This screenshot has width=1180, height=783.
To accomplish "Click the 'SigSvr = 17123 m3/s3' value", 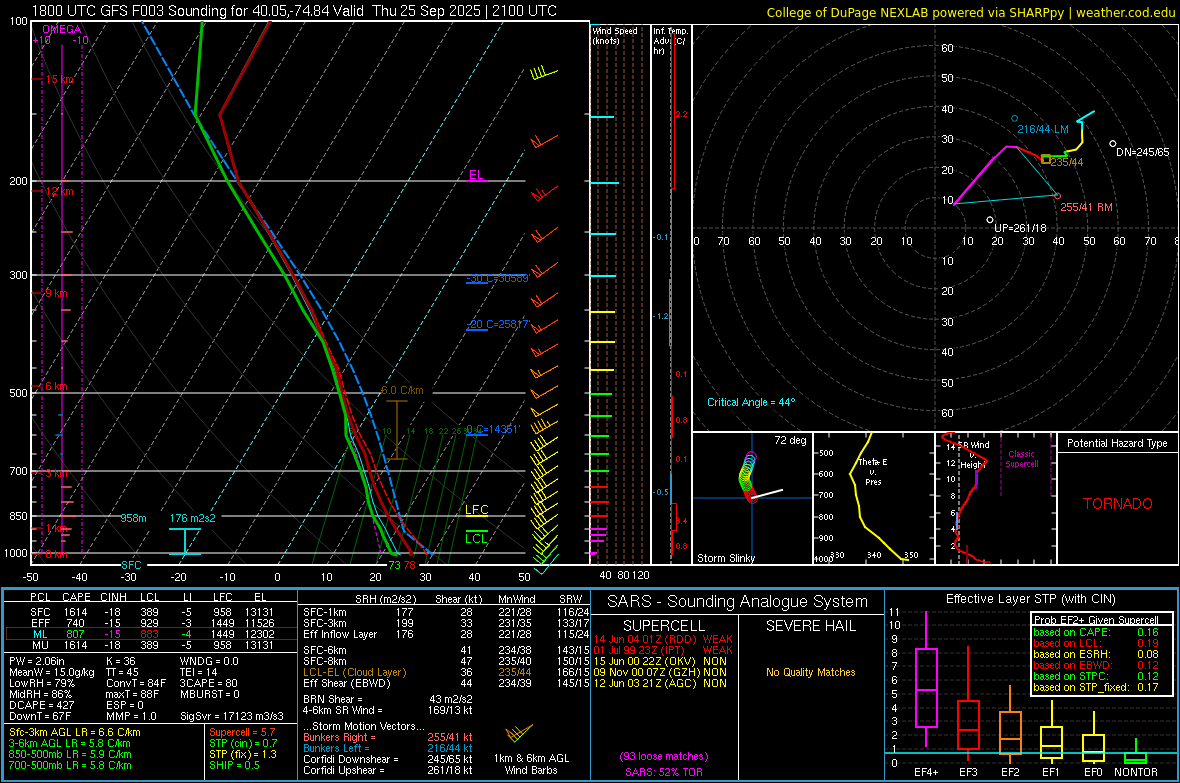I will [x=232, y=717].
